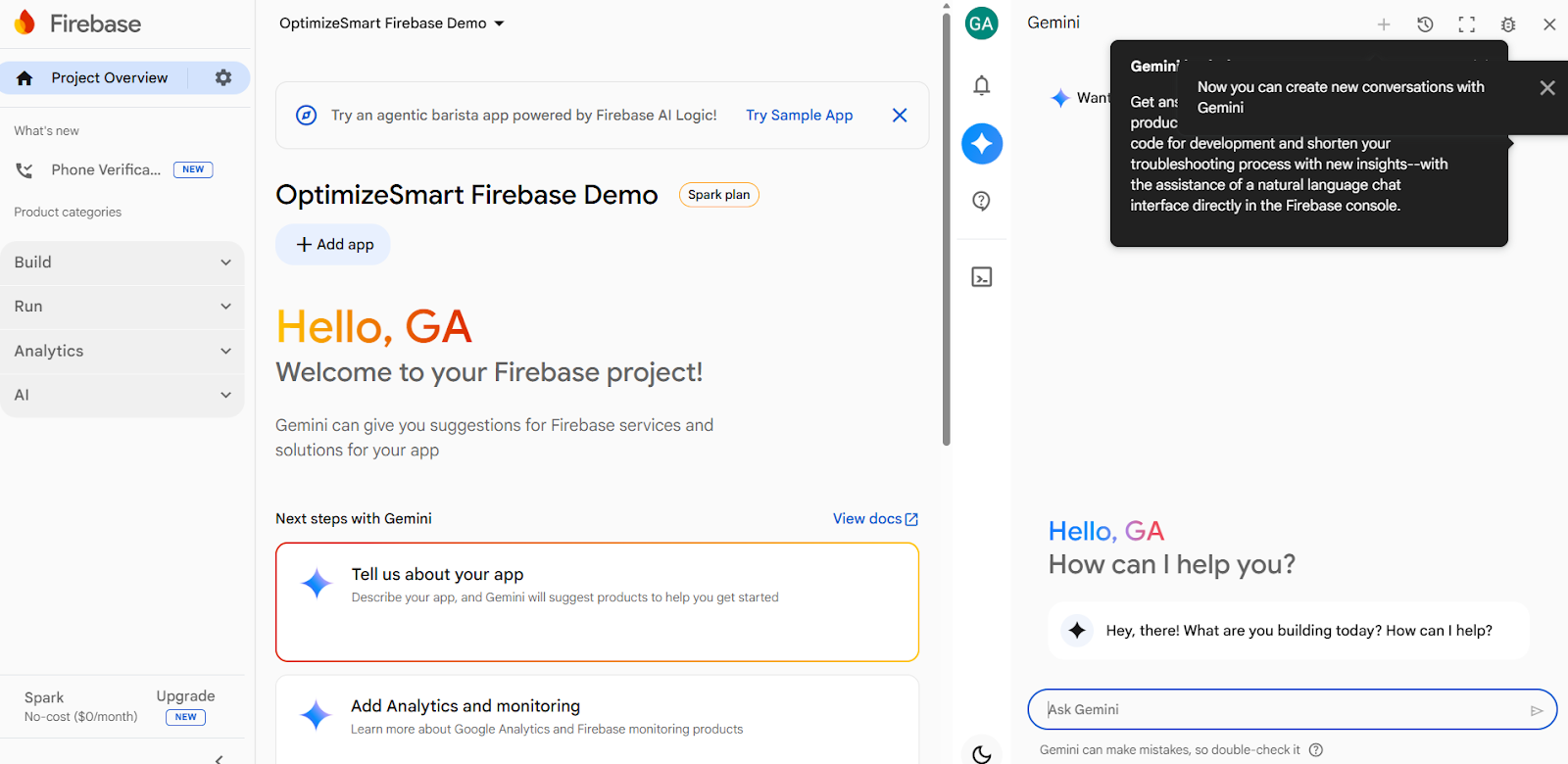Open the project selector dropdown
Screen dimensions: 1568x764
coord(391,24)
